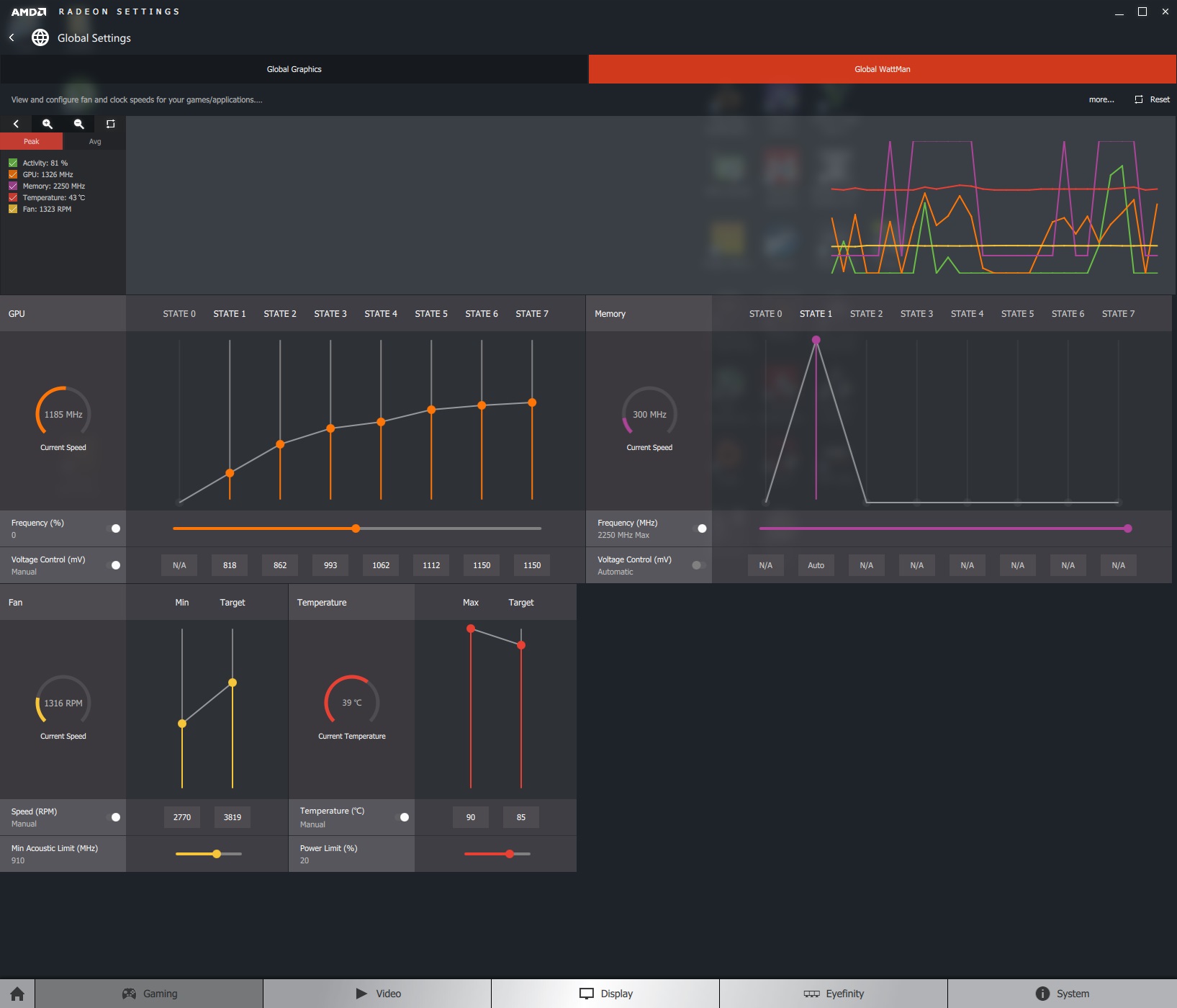Click the back arrow beside Global Settings
The image size is (1177, 1008).
point(12,37)
